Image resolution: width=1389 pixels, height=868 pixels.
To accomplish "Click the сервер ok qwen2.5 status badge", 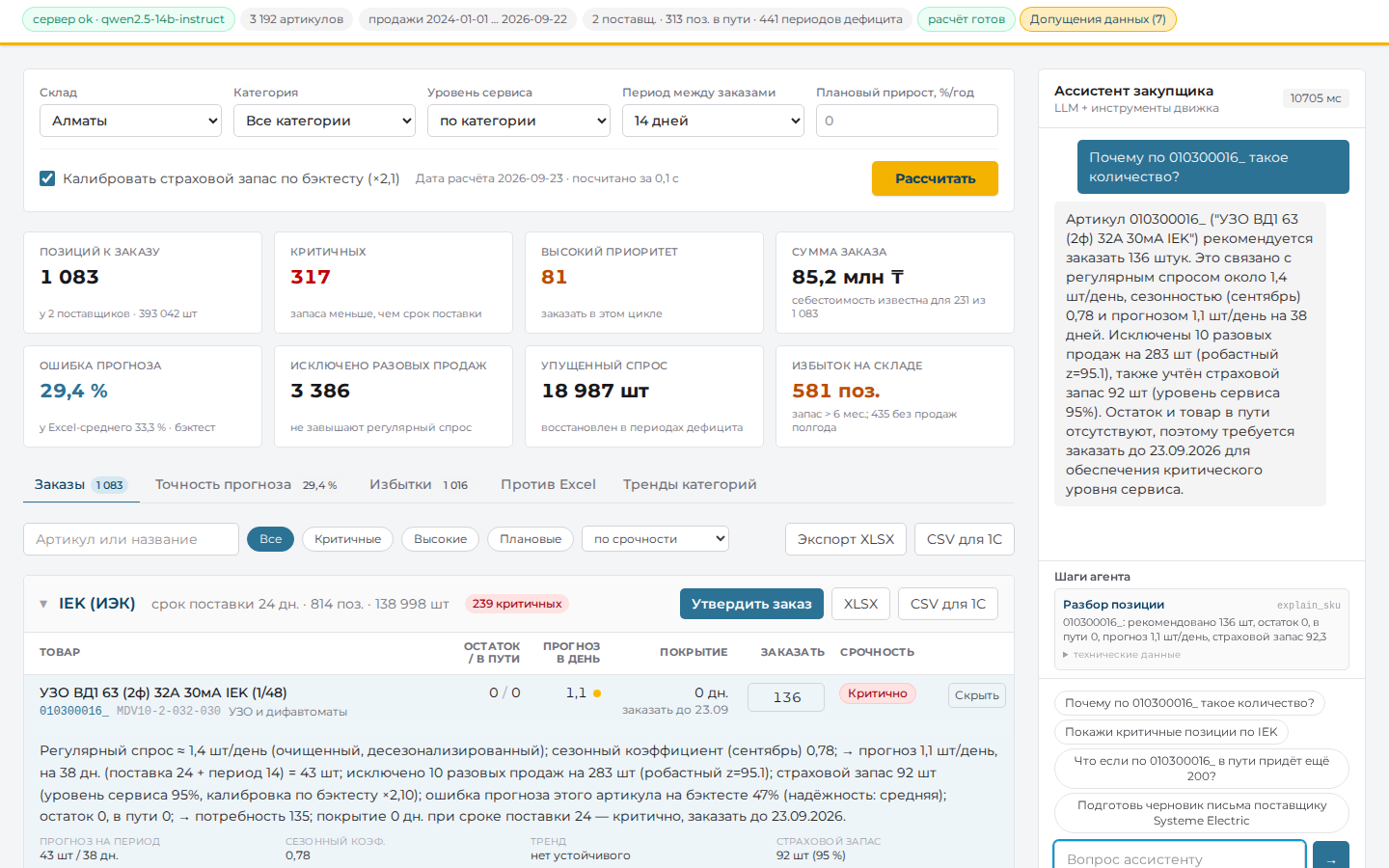I will point(128,19).
